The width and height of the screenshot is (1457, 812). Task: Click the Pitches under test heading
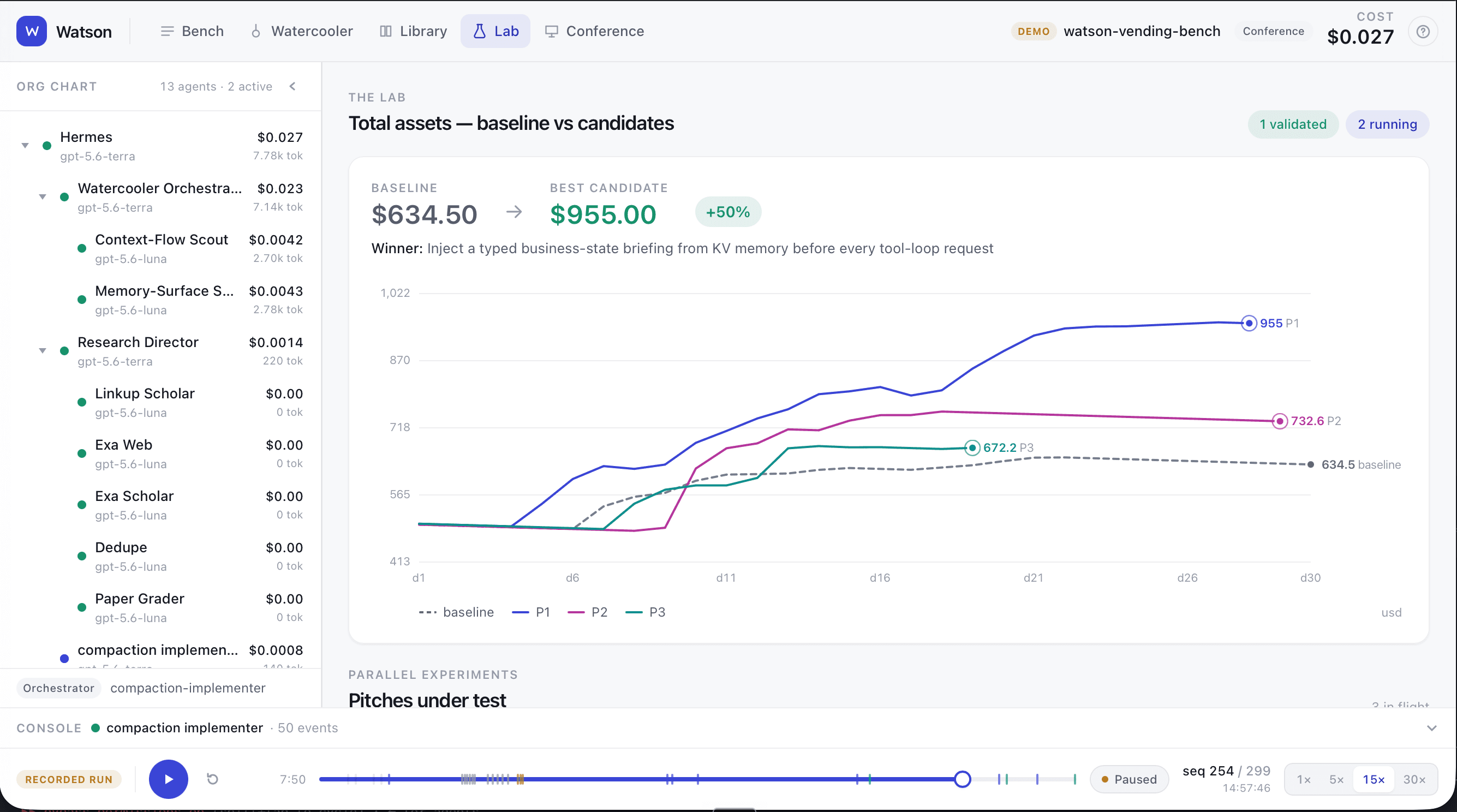427,700
